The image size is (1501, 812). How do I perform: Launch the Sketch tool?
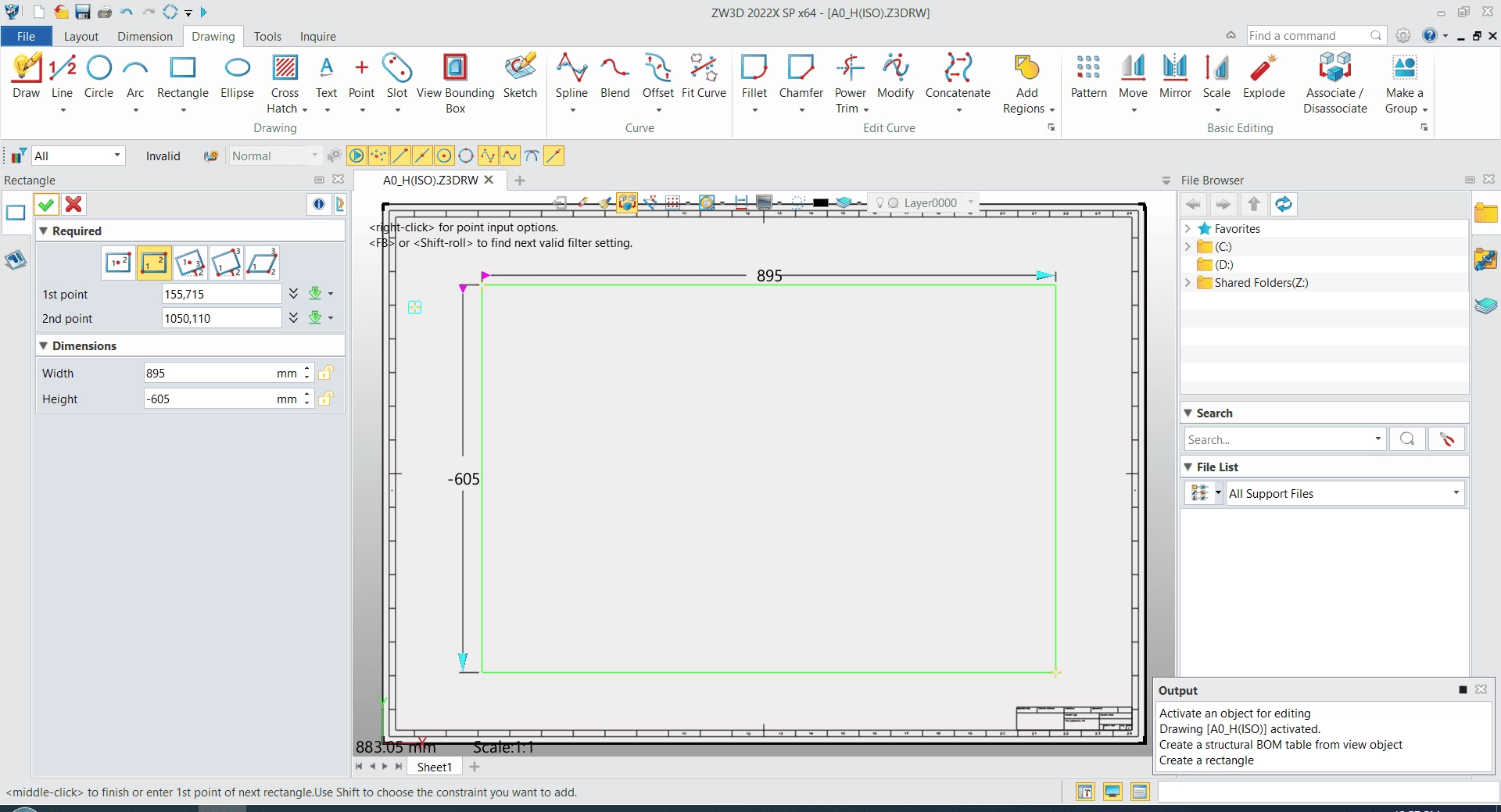pos(520,78)
